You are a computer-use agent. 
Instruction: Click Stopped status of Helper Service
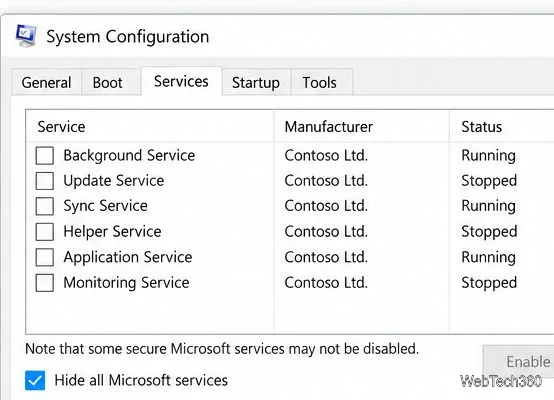489,232
